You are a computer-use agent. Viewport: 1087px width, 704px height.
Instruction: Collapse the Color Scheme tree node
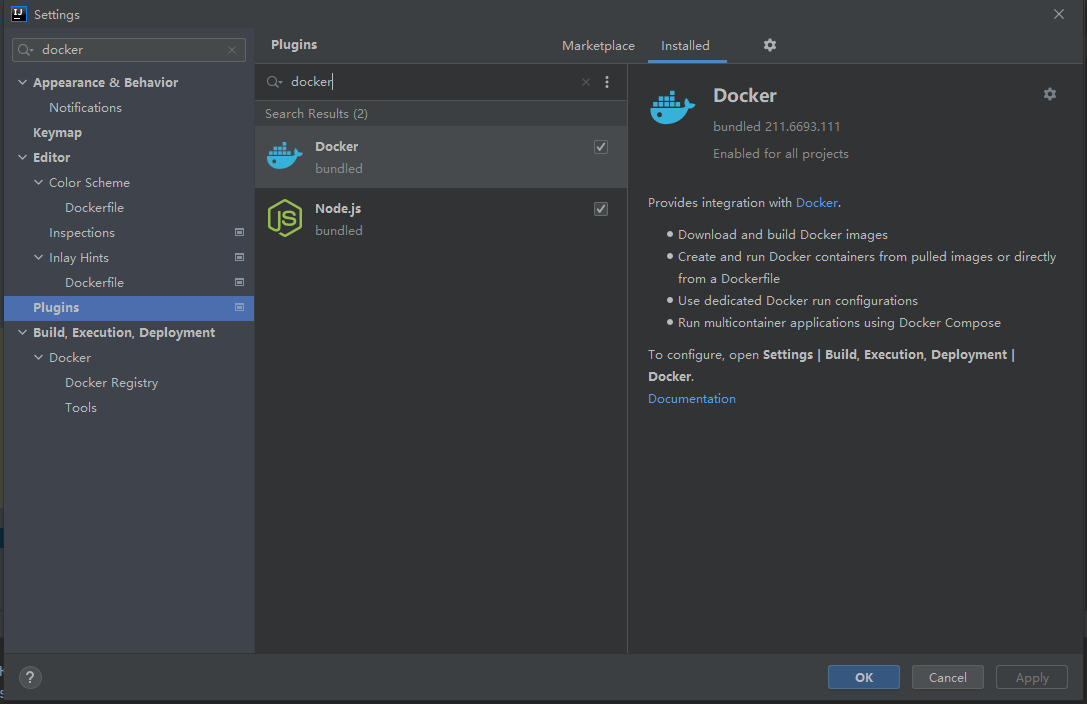pos(38,183)
